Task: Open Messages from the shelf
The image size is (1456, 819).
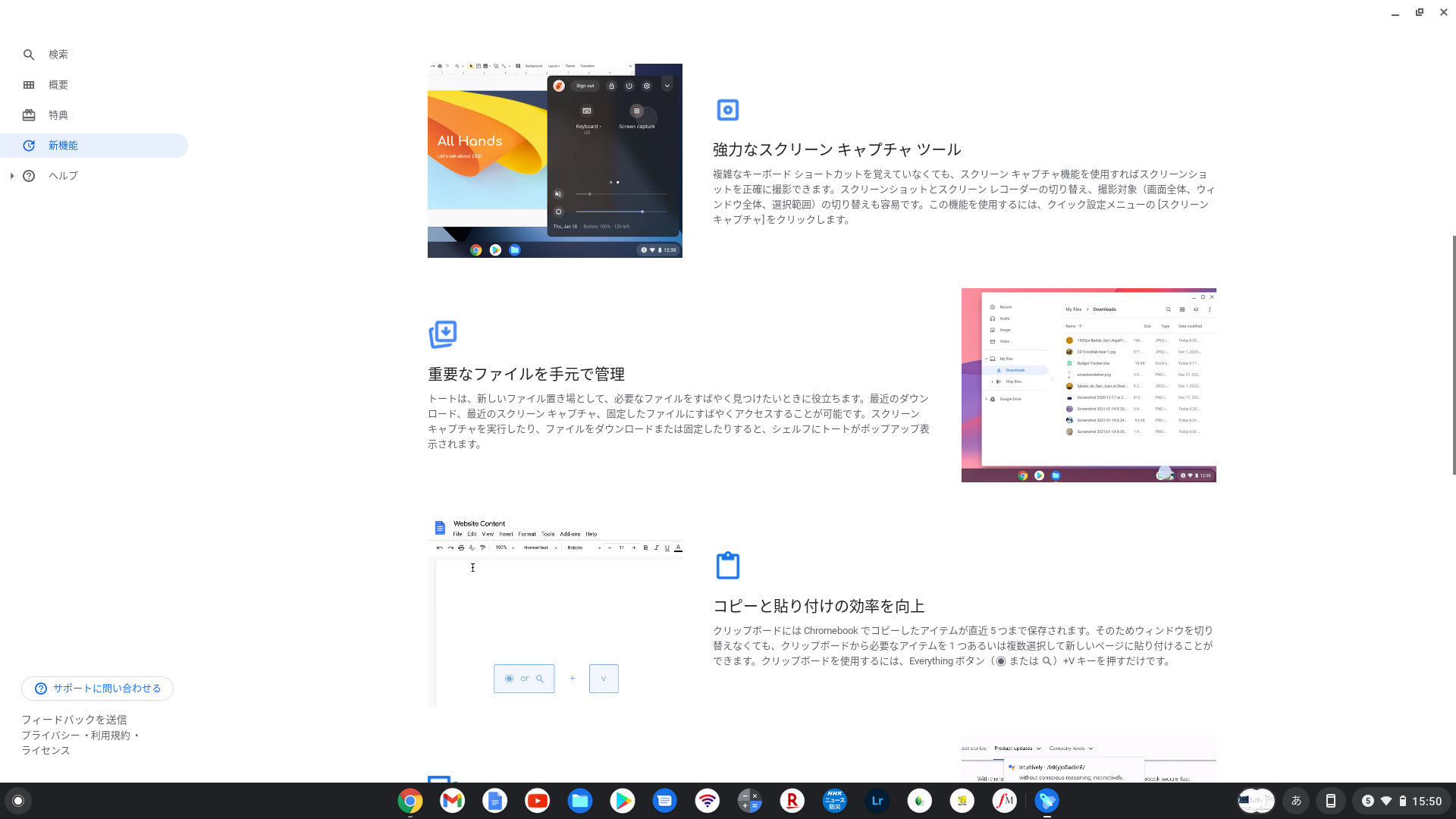Action: click(x=665, y=801)
